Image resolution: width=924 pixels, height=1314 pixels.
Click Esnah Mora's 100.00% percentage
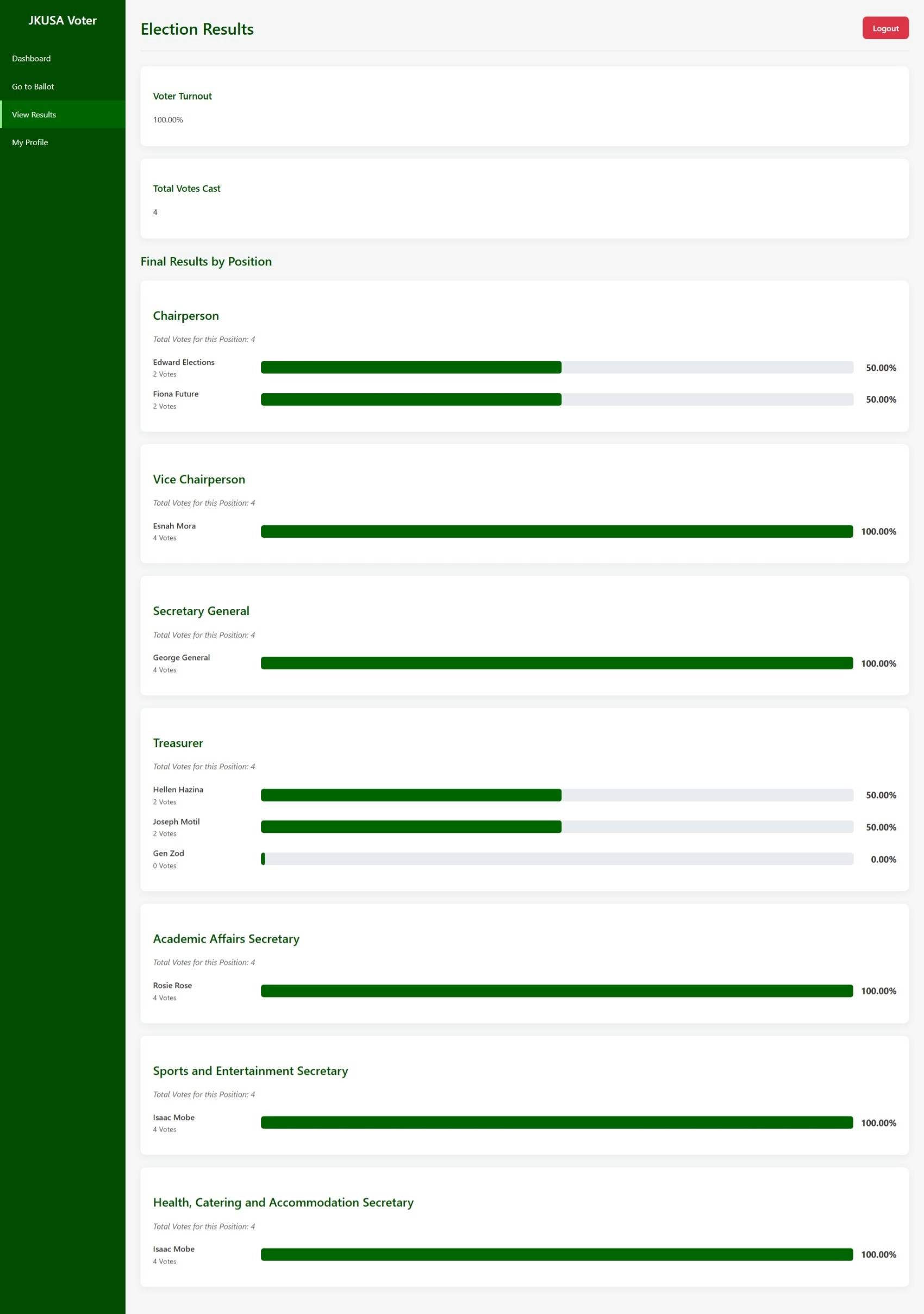coord(879,532)
